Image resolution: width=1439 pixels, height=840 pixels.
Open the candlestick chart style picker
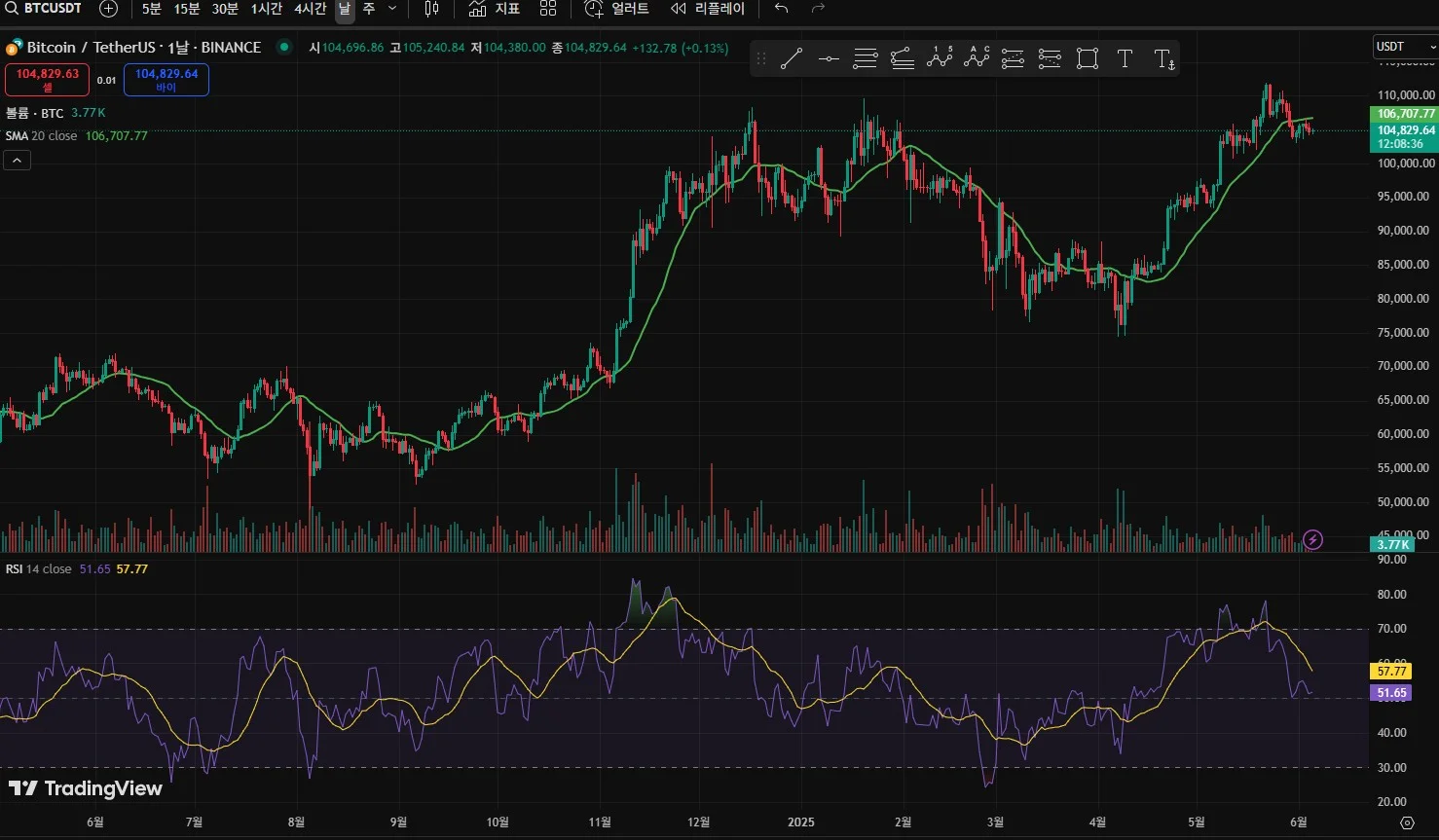431,9
